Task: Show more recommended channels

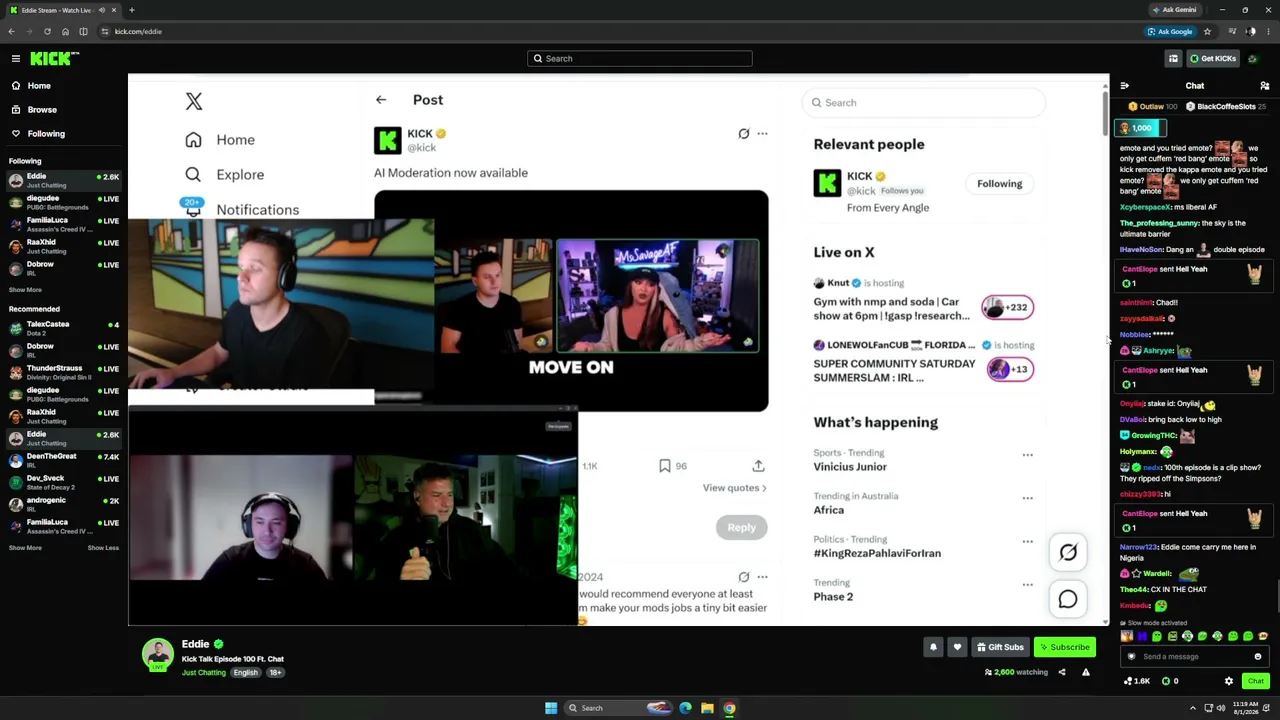Action: pyautogui.click(x=25, y=548)
